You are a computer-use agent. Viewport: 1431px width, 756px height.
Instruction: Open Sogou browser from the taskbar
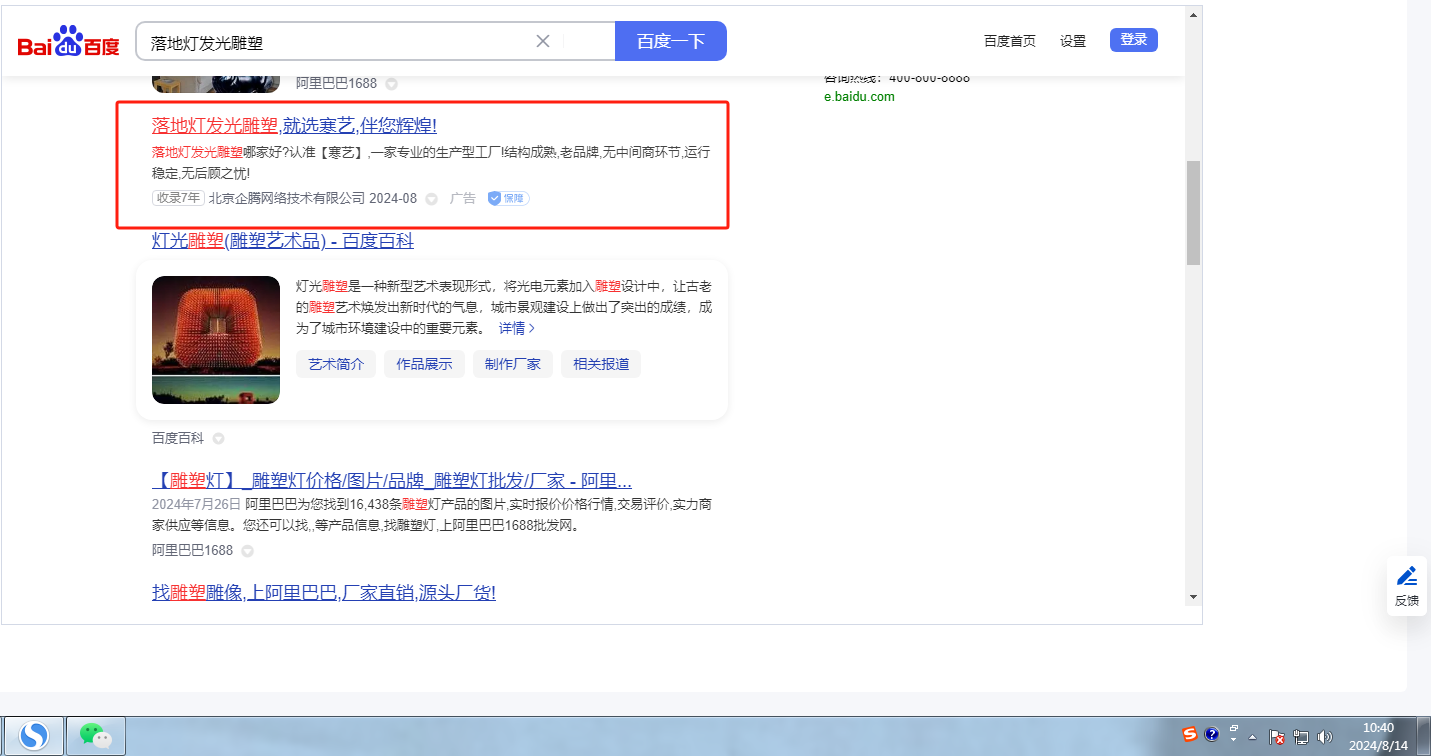coord(35,736)
